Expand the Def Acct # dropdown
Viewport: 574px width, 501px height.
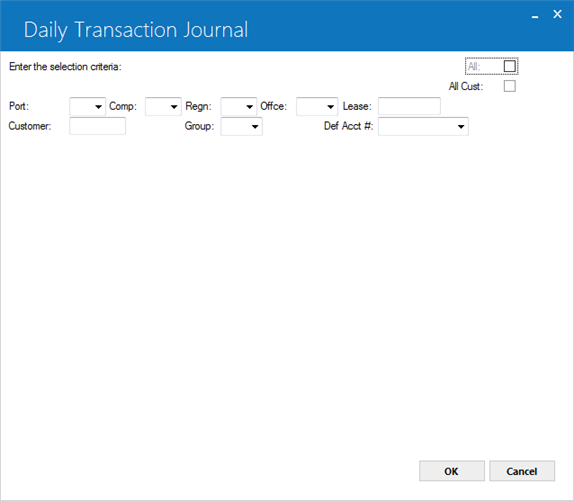(x=424, y=127)
